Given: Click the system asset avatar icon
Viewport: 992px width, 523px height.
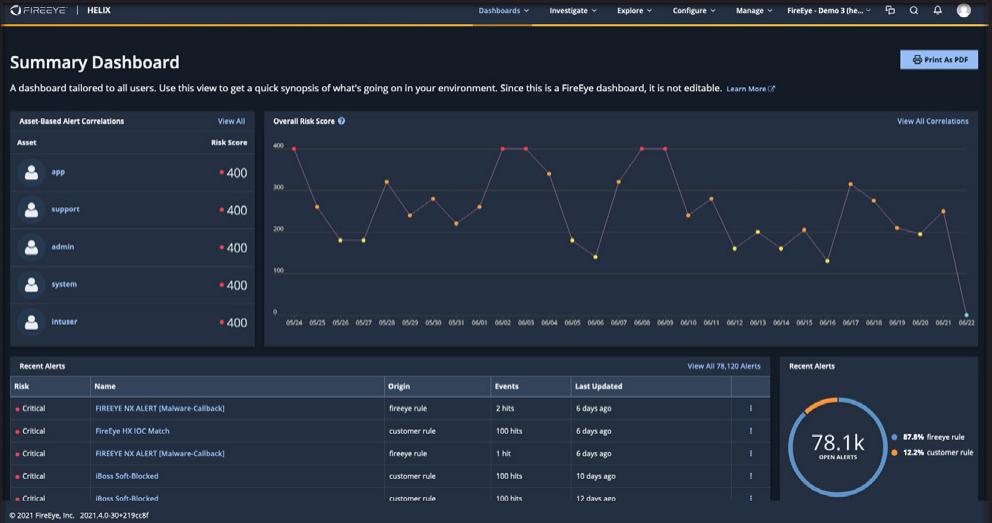Looking at the screenshot, I should pos(31,285).
